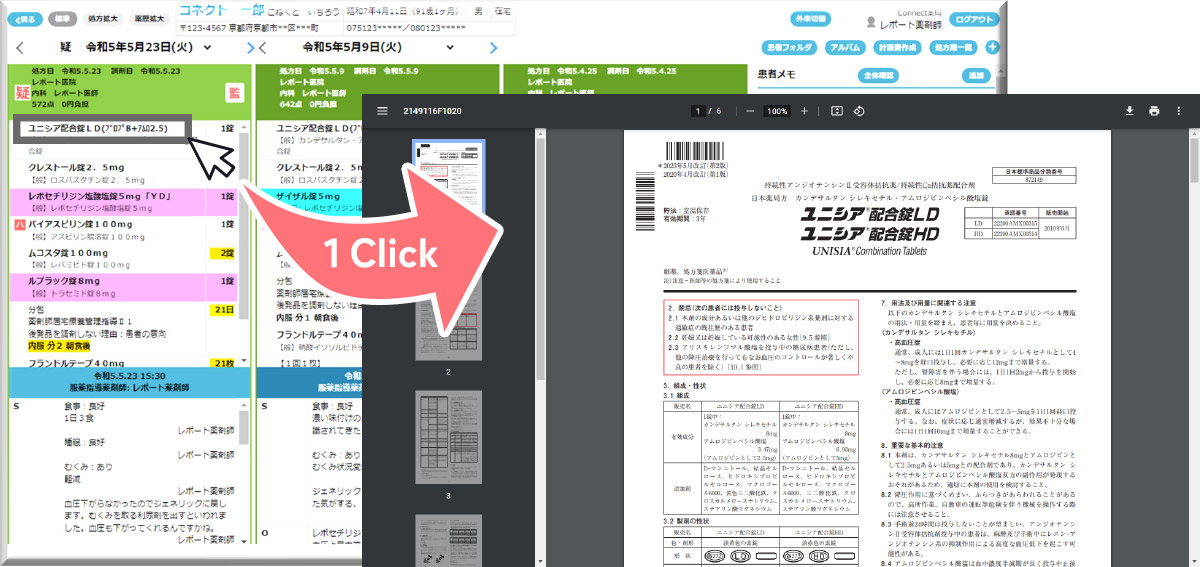1200x567 pixels.
Task: Zoom in the PDF with plus icon
Action: [804, 111]
